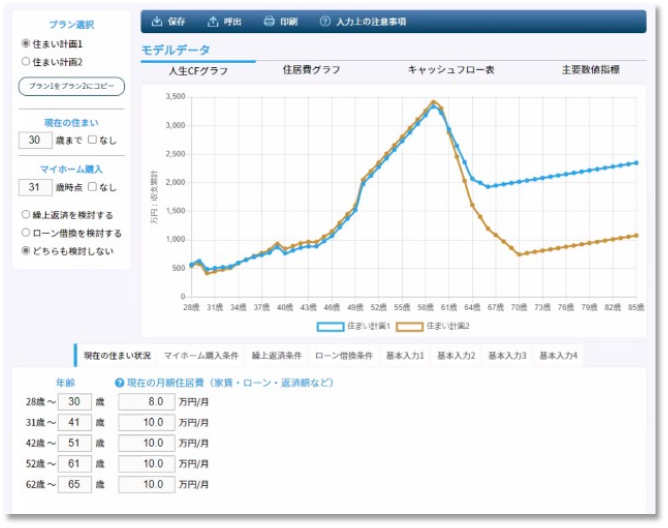This screenshot has width=668, height=528.
Task: Open マイホーム購入条件 tab
Action: pos(200,356)
